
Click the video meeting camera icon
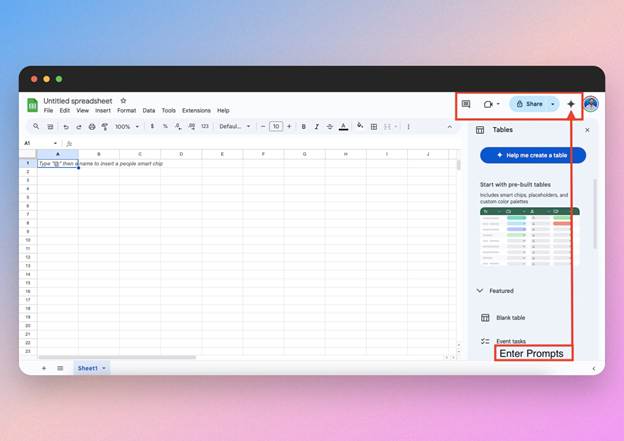489,104
